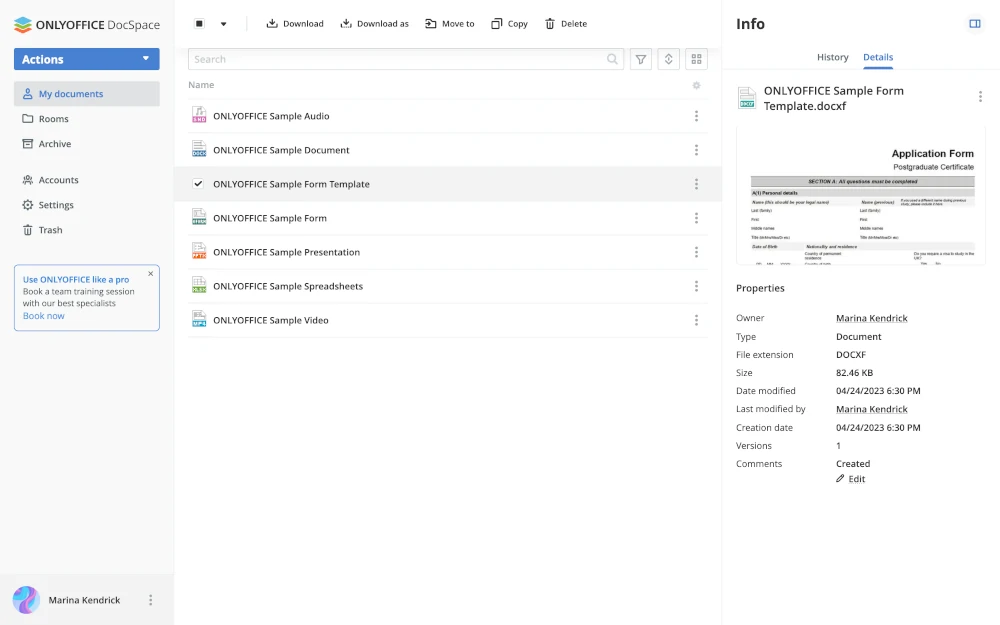This screenshot has width=1000, height=625.
Task: Click the search magnifier icon
Action: [x=612, y=59]
